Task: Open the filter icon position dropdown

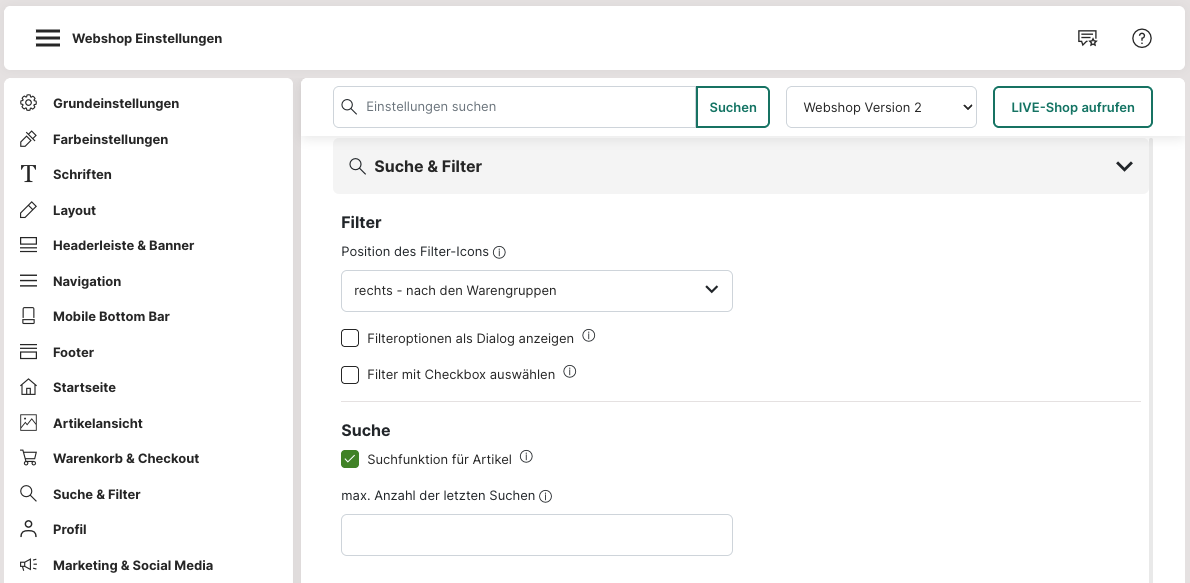Action: pos(536,290)
